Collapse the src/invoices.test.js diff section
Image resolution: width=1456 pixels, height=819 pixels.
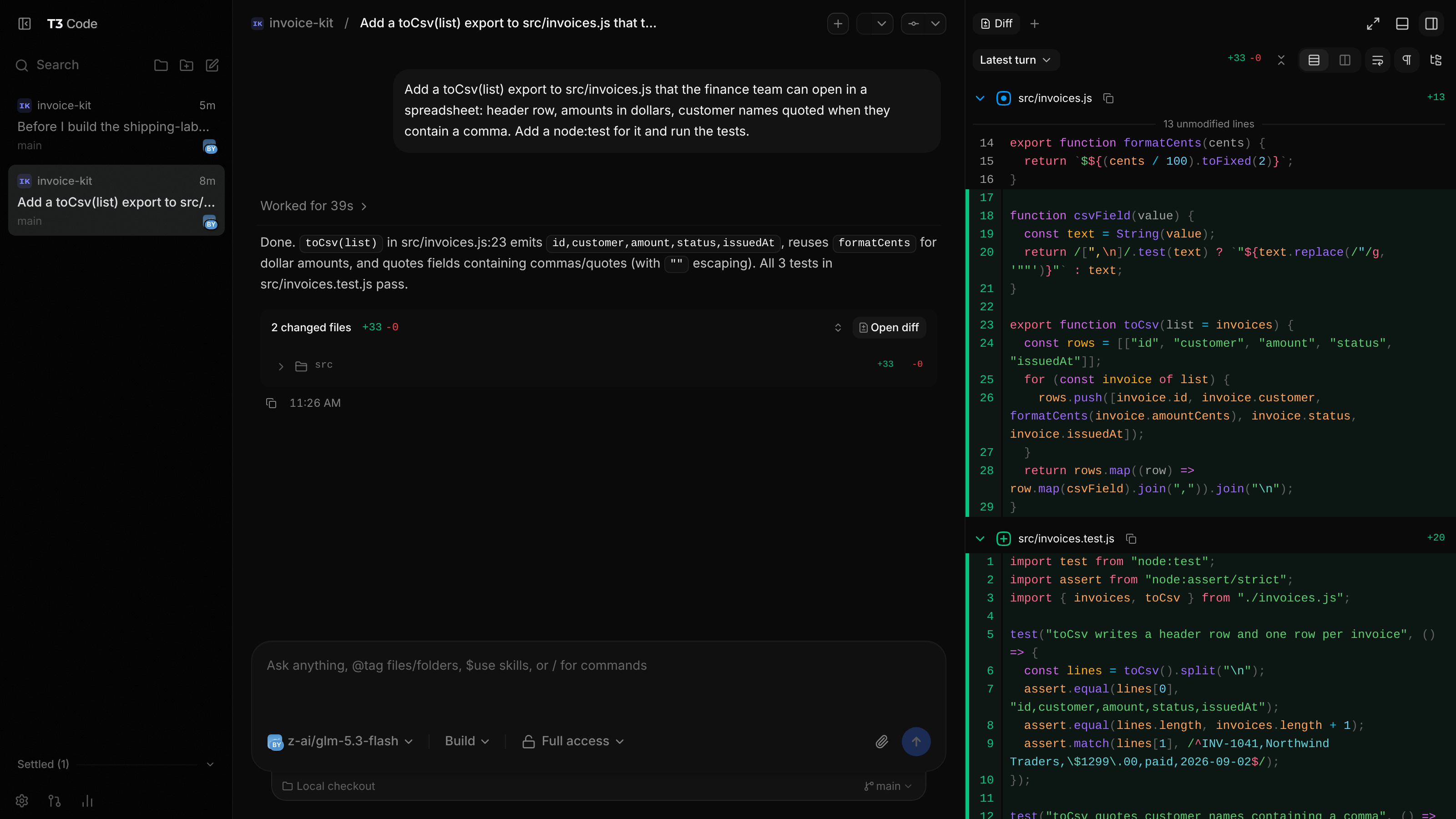coord(980,539)
